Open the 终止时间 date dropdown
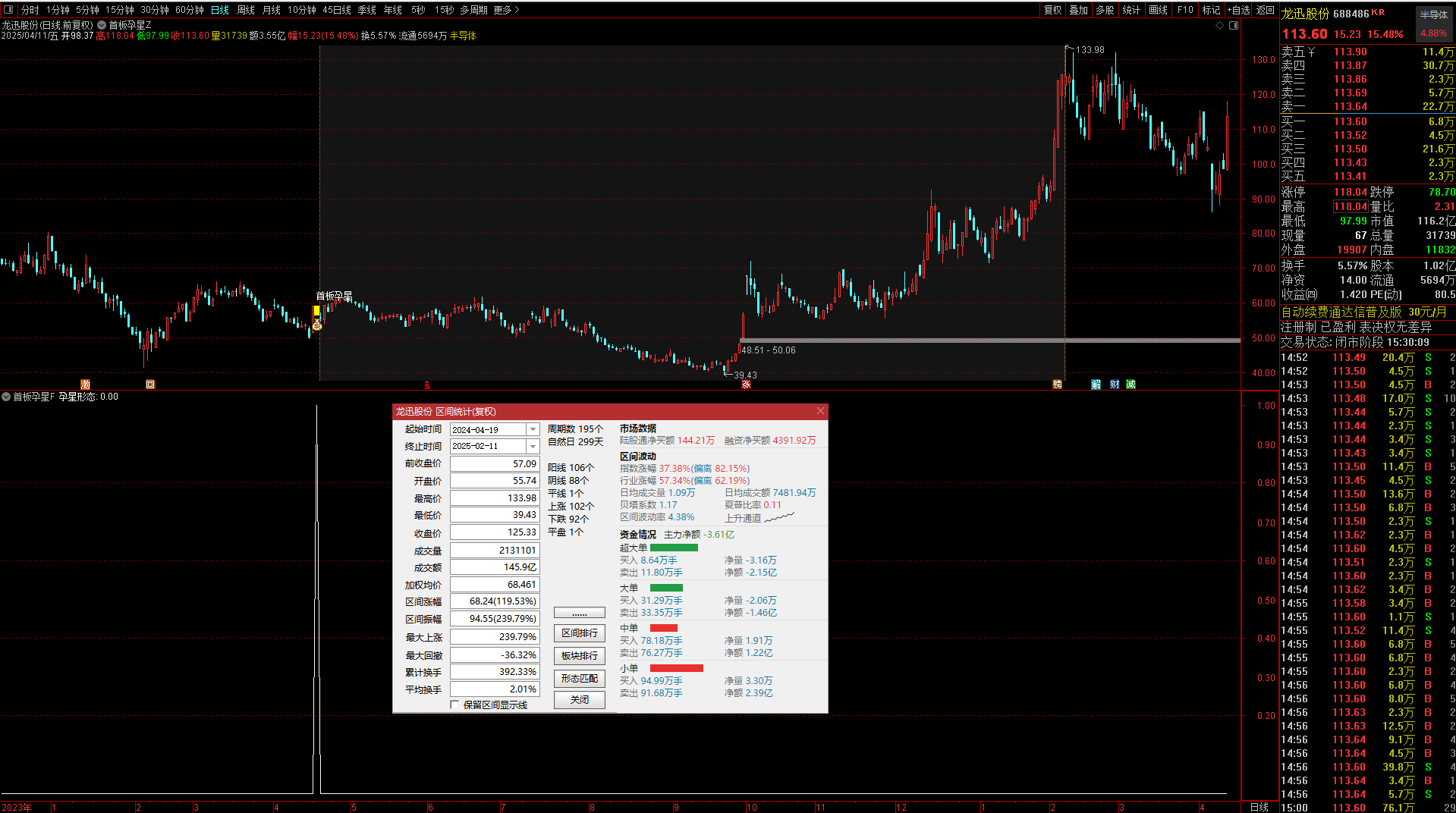 (533, 447)
